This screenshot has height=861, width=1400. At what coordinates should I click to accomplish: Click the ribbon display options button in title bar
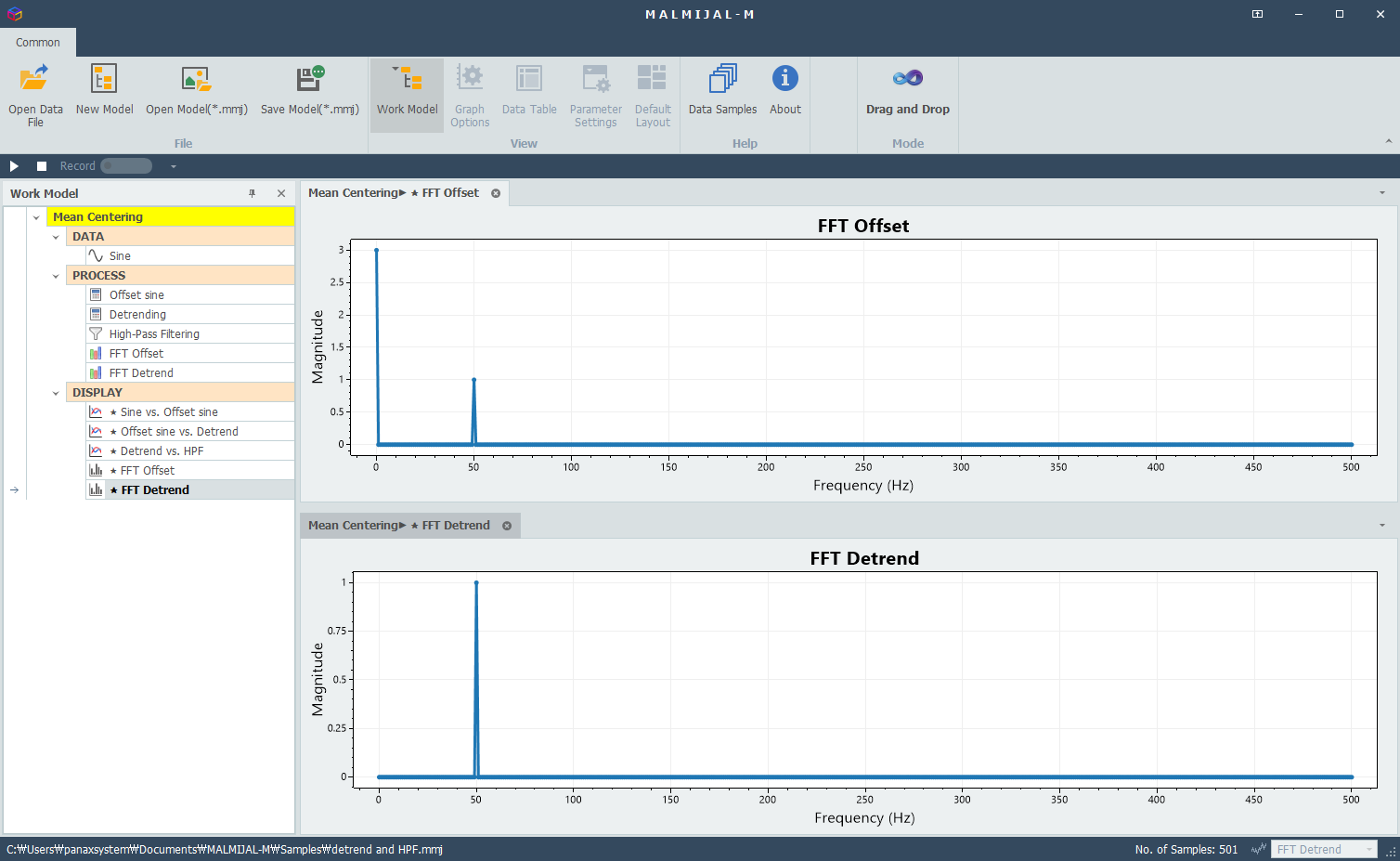click(x=1257, y=14)
